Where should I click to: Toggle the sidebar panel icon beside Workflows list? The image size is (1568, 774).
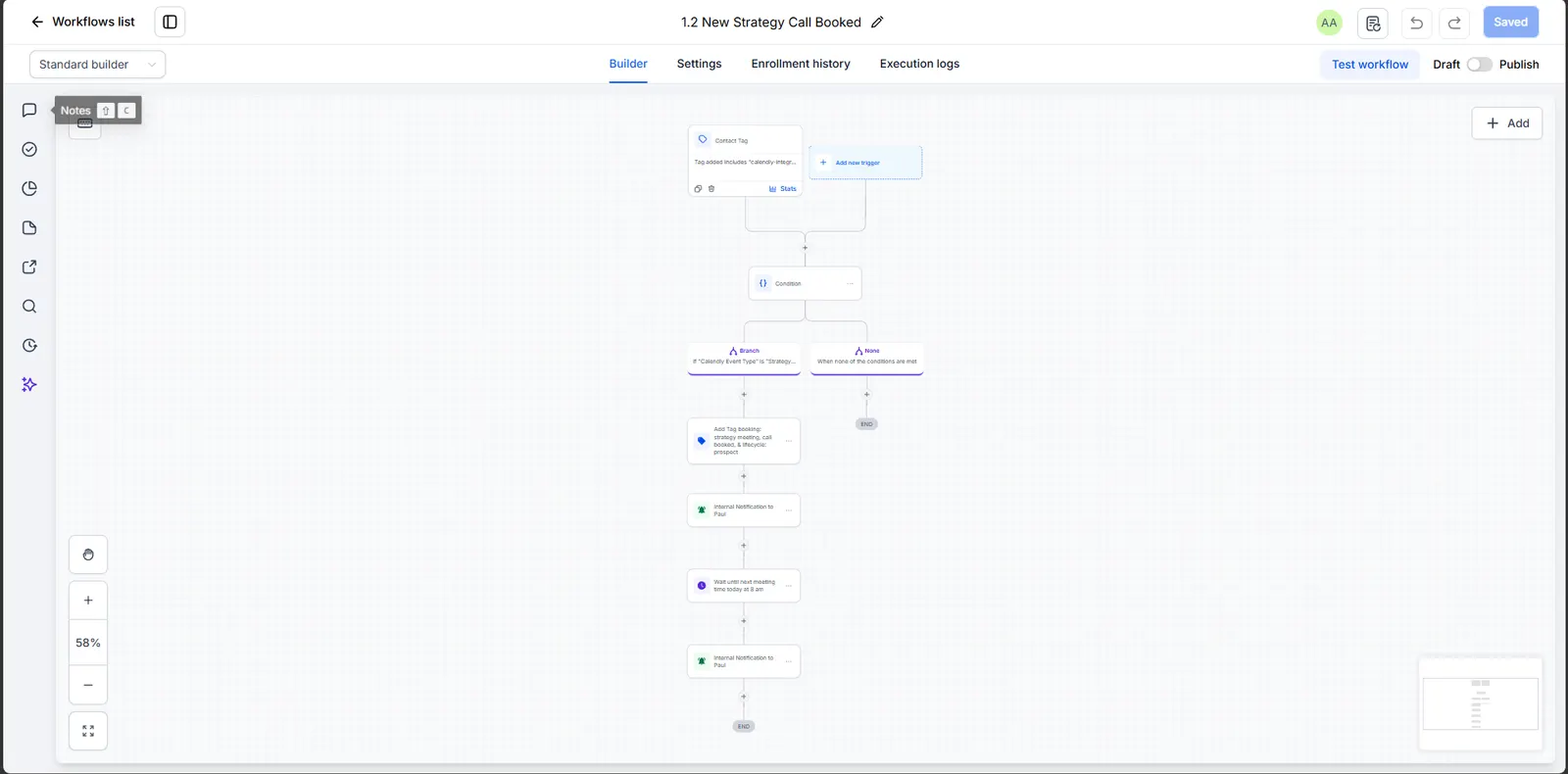click(x=170, y=22)
